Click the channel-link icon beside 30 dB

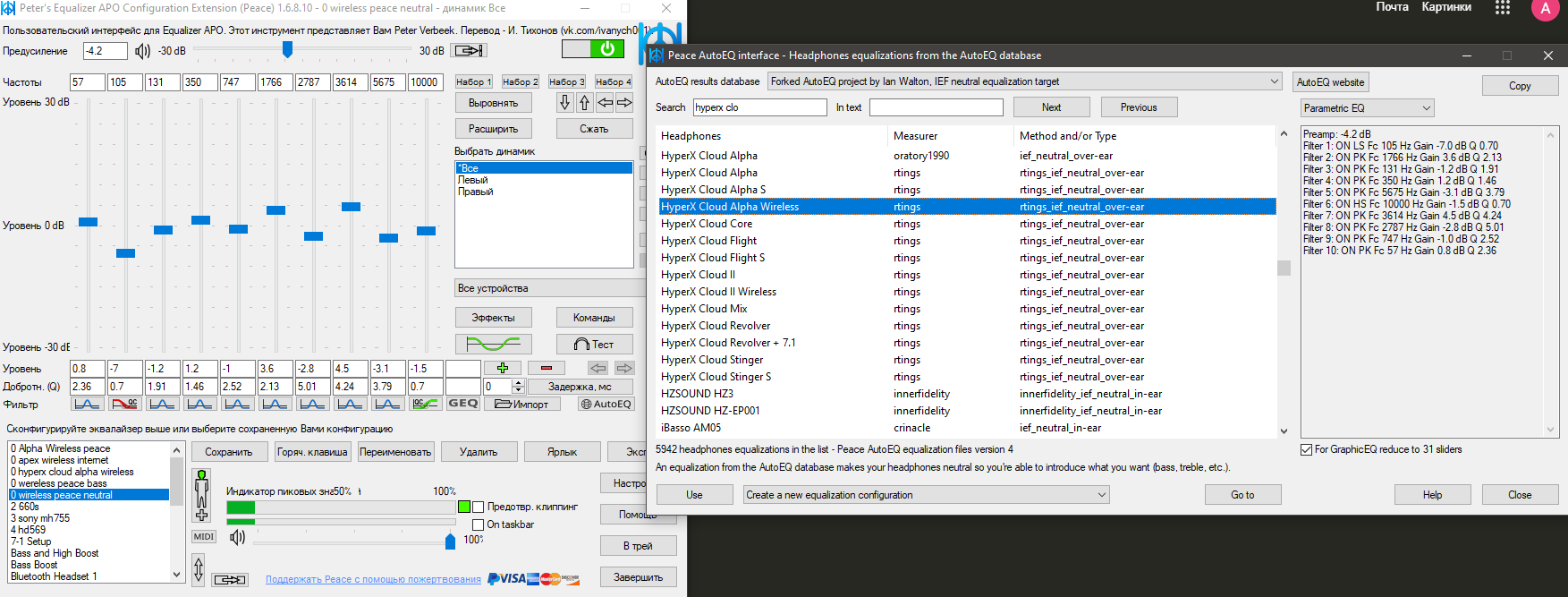pyautogui.click(x=468, y=50)
